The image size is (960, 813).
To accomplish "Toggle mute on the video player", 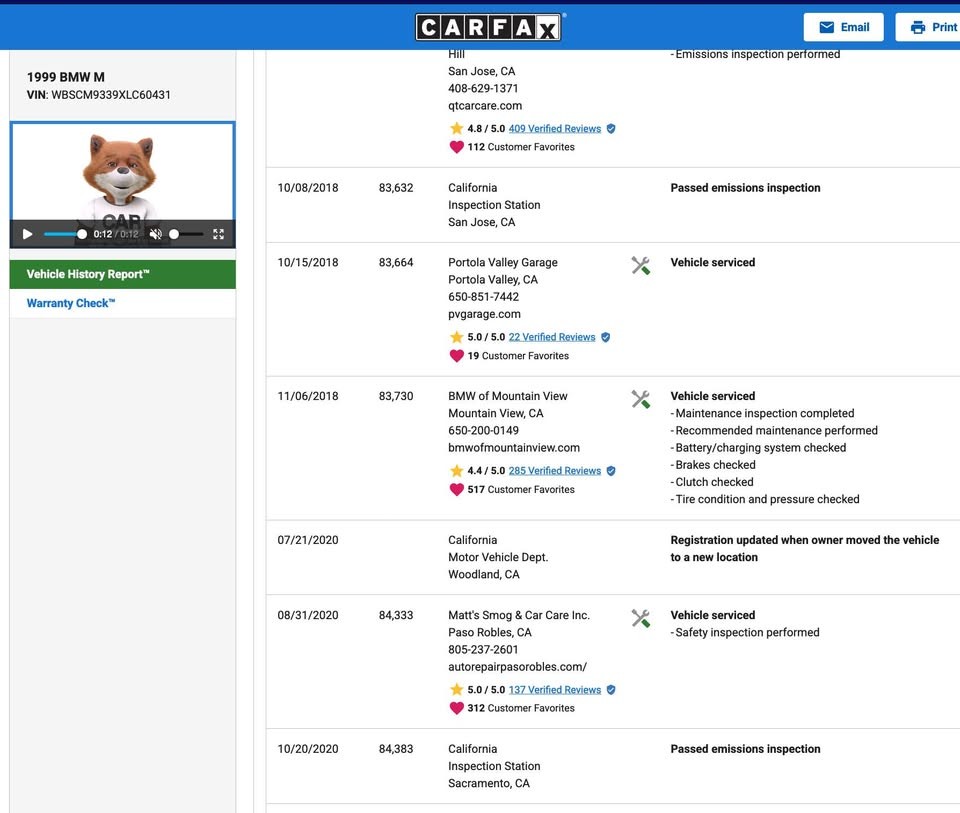I will 155,234.
